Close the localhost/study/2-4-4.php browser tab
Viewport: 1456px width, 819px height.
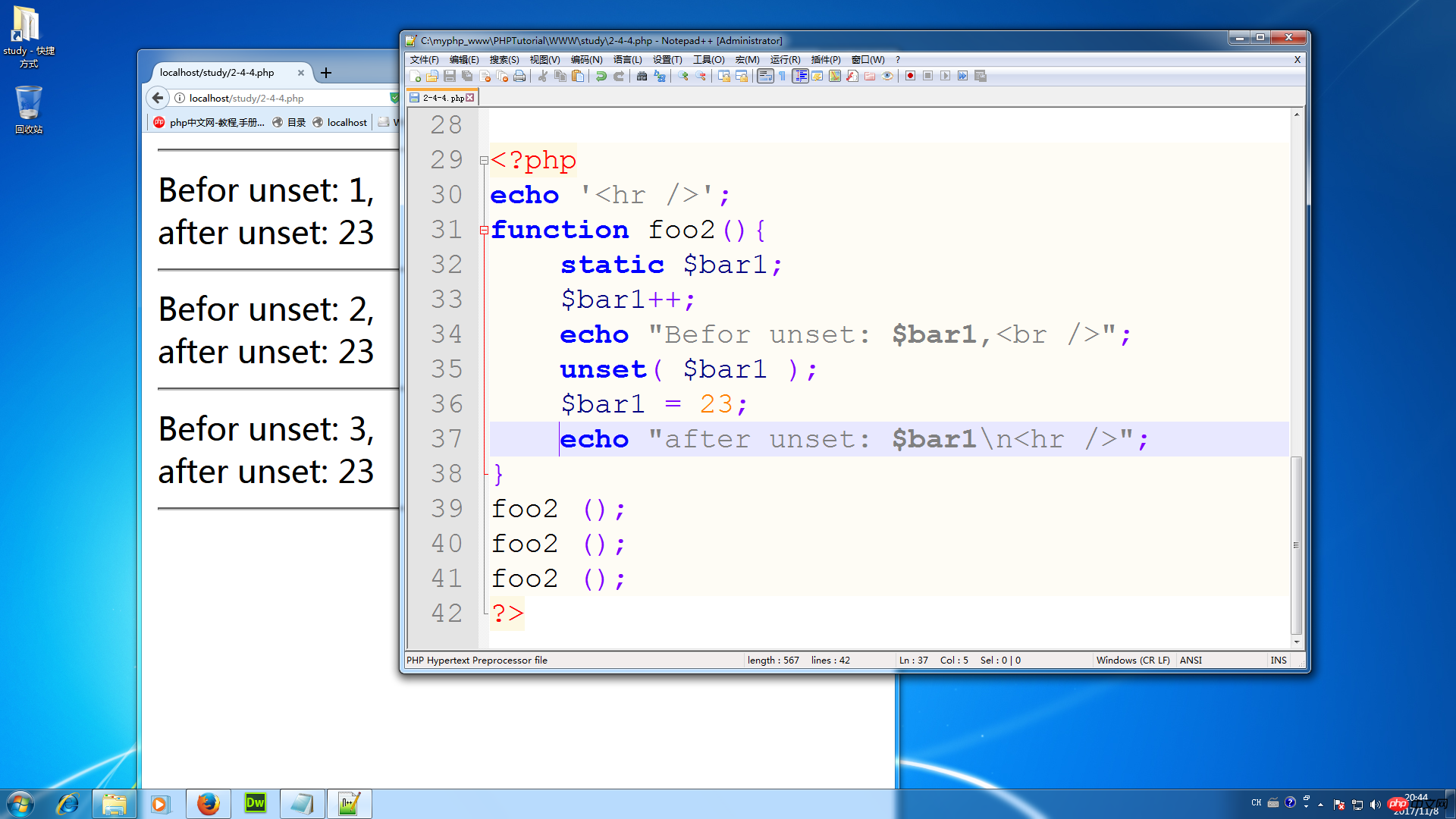pyautogui.click(x=301, y=73)
